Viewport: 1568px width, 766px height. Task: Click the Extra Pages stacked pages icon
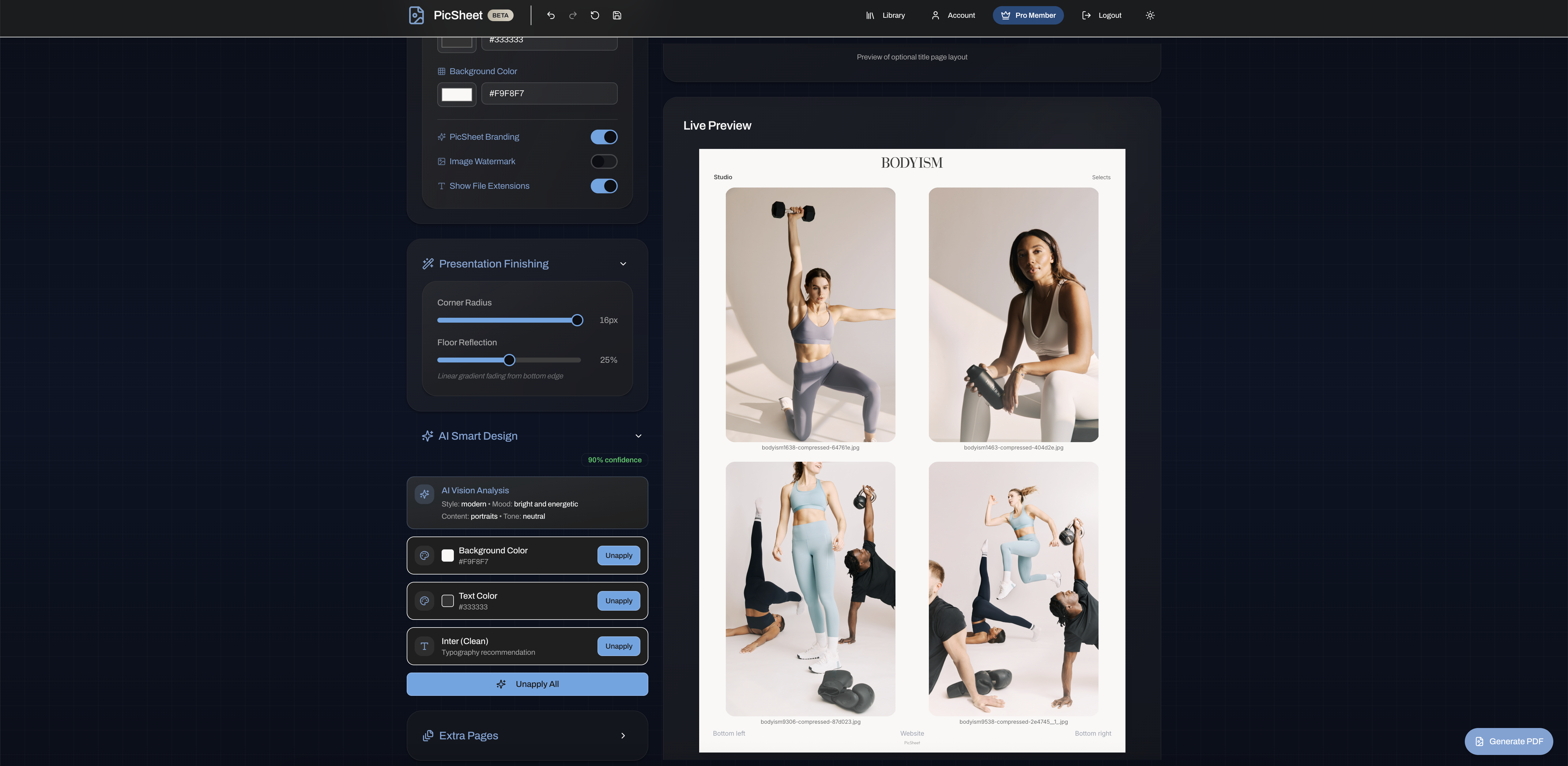tap(428, 736)
